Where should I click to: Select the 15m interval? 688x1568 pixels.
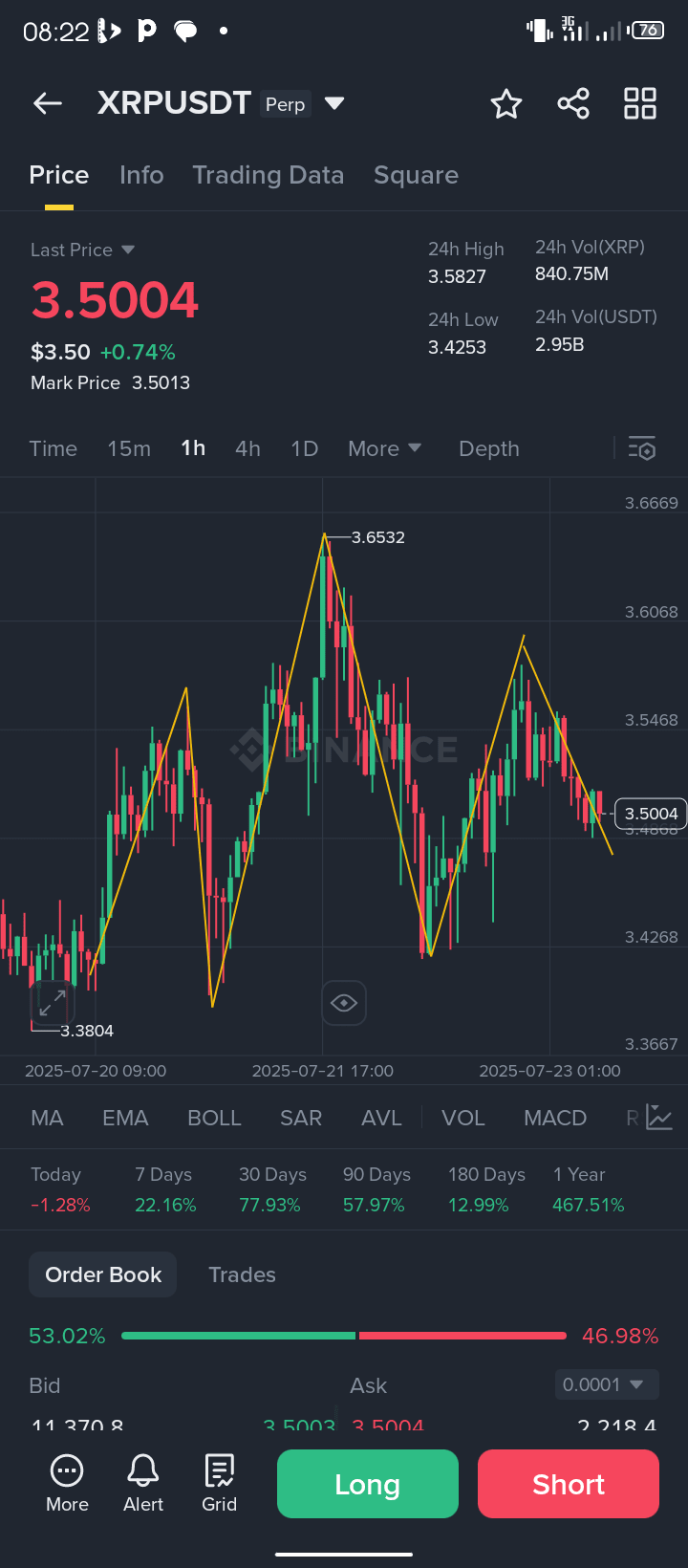(129, 448)
